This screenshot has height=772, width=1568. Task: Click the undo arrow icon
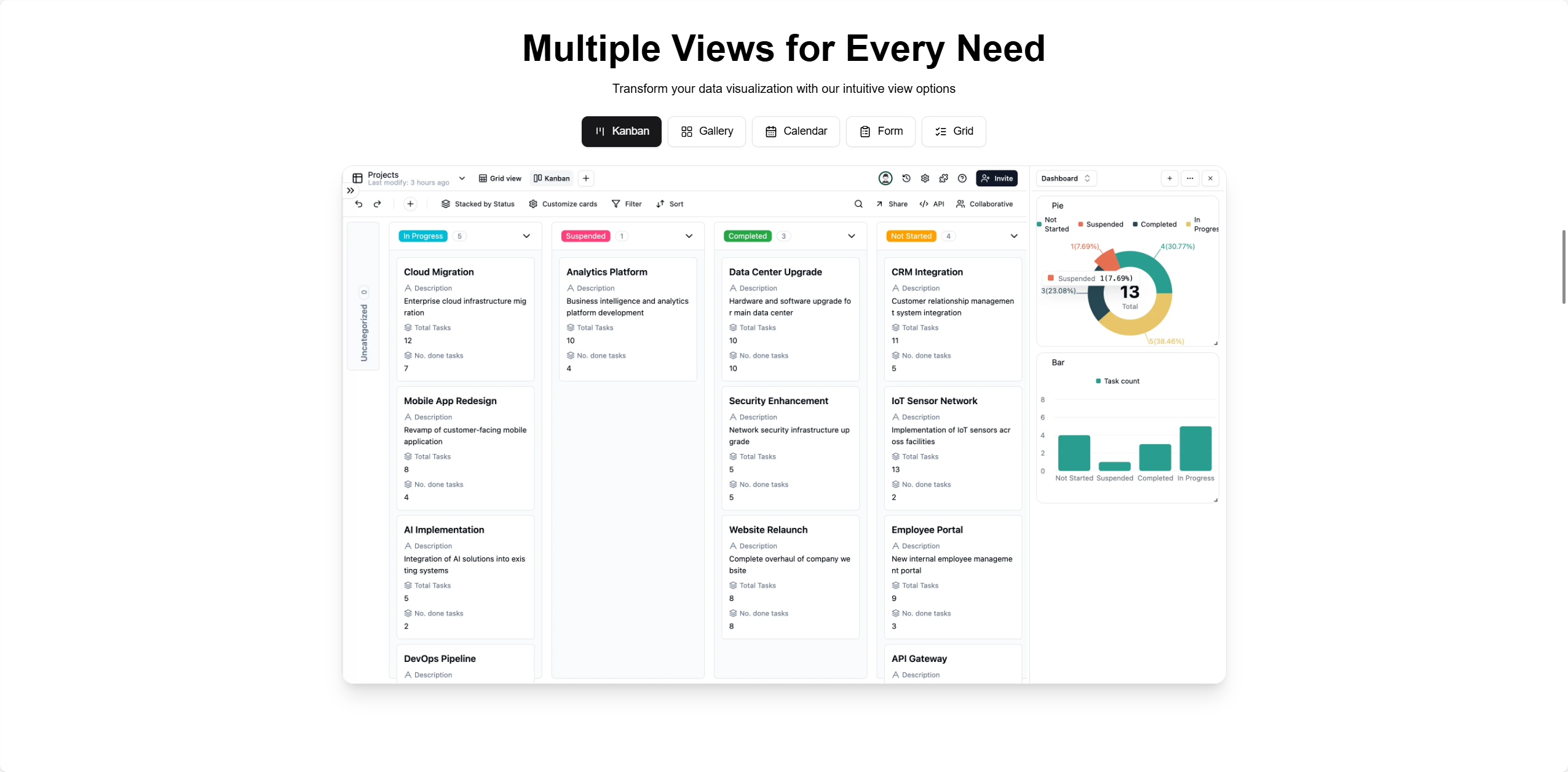[358, 204]
